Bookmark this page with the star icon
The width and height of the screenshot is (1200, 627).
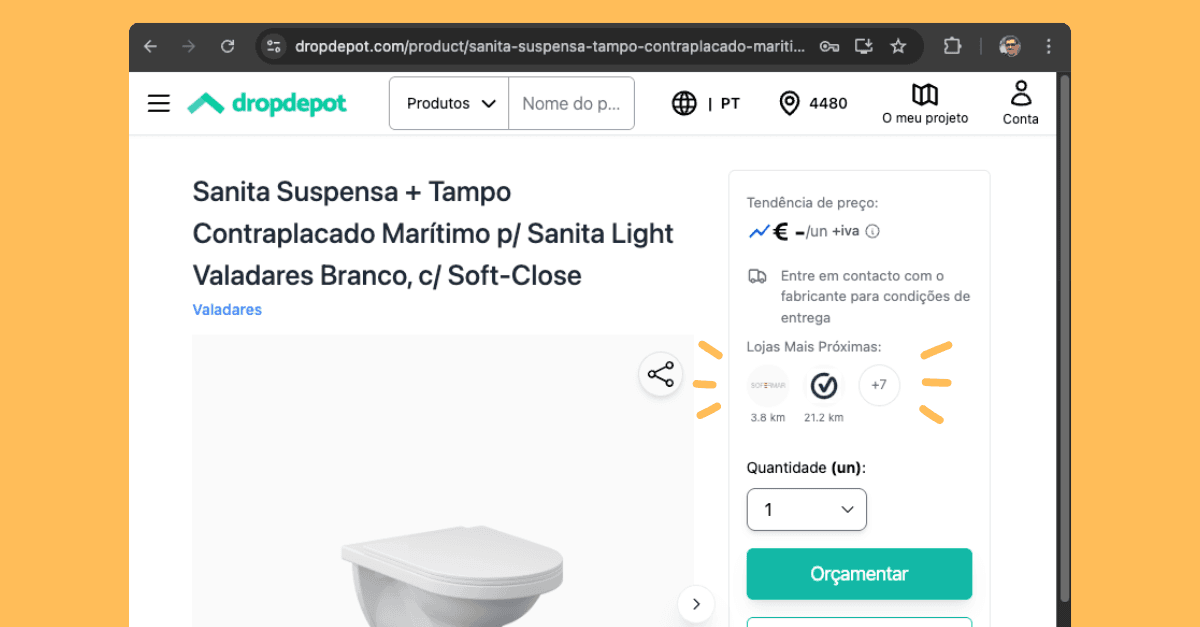pyautogui.click(x=898, y=46)
